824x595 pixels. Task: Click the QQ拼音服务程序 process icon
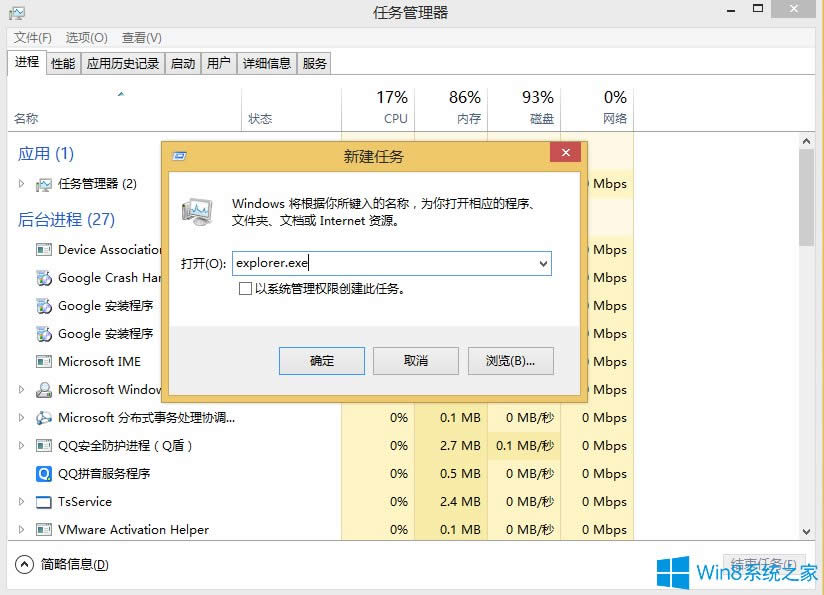(44, 474)
